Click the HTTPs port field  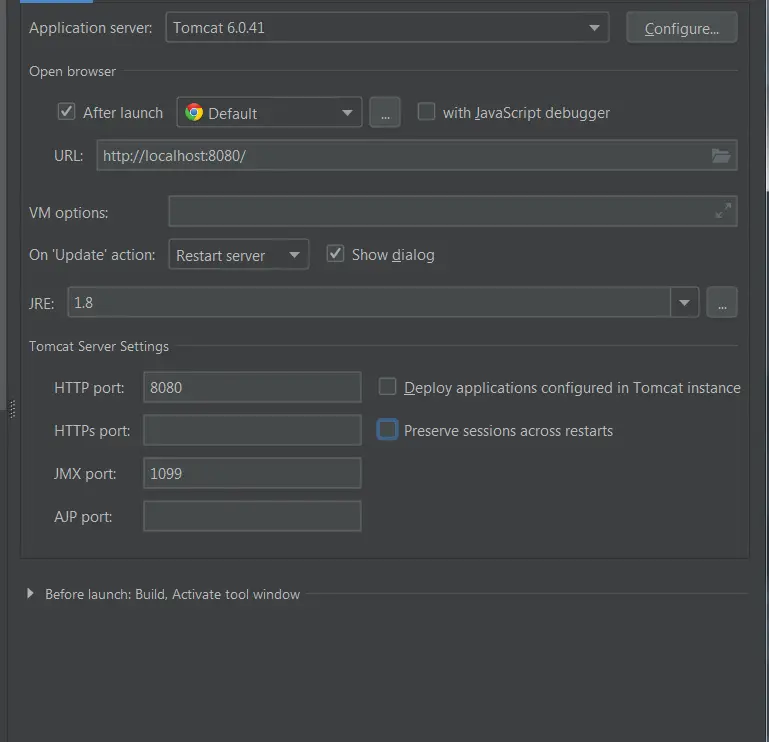[x=252, y=430]
